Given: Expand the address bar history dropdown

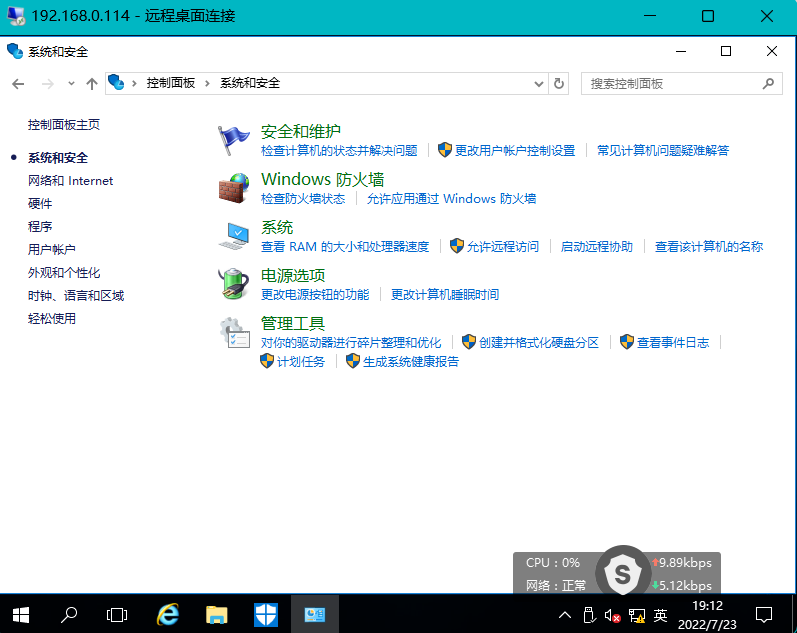Looking at the screenshot, I should click(x=539, y=84).
